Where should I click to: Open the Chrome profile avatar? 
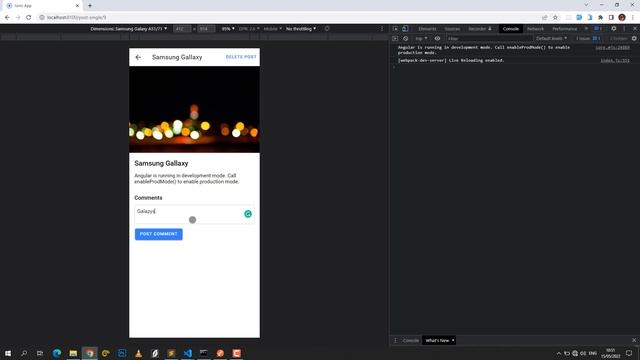click(x=622, y=18)
